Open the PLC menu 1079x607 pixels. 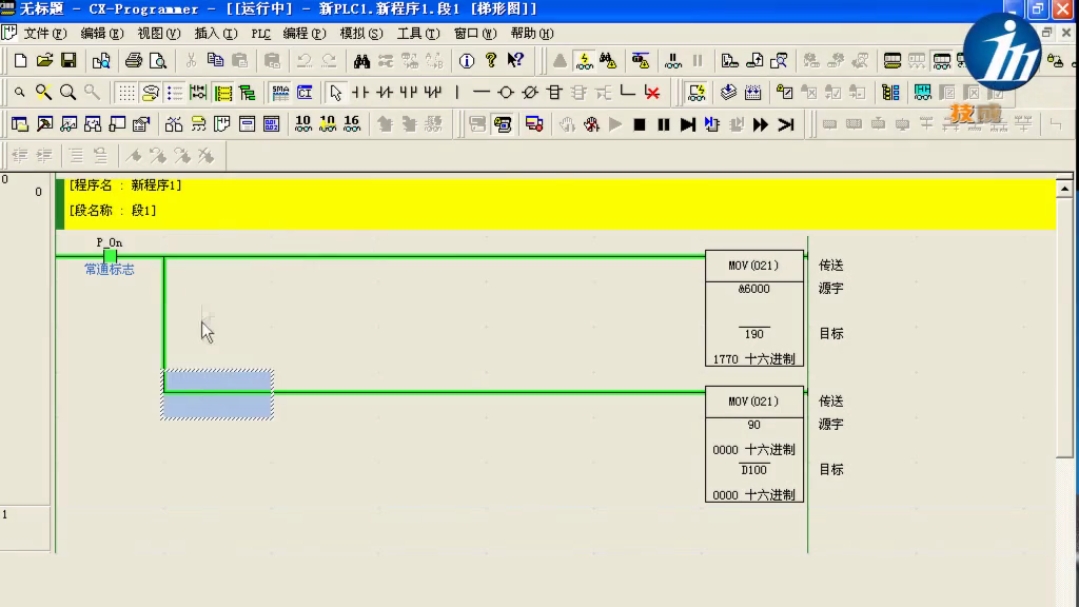(260, 33)
